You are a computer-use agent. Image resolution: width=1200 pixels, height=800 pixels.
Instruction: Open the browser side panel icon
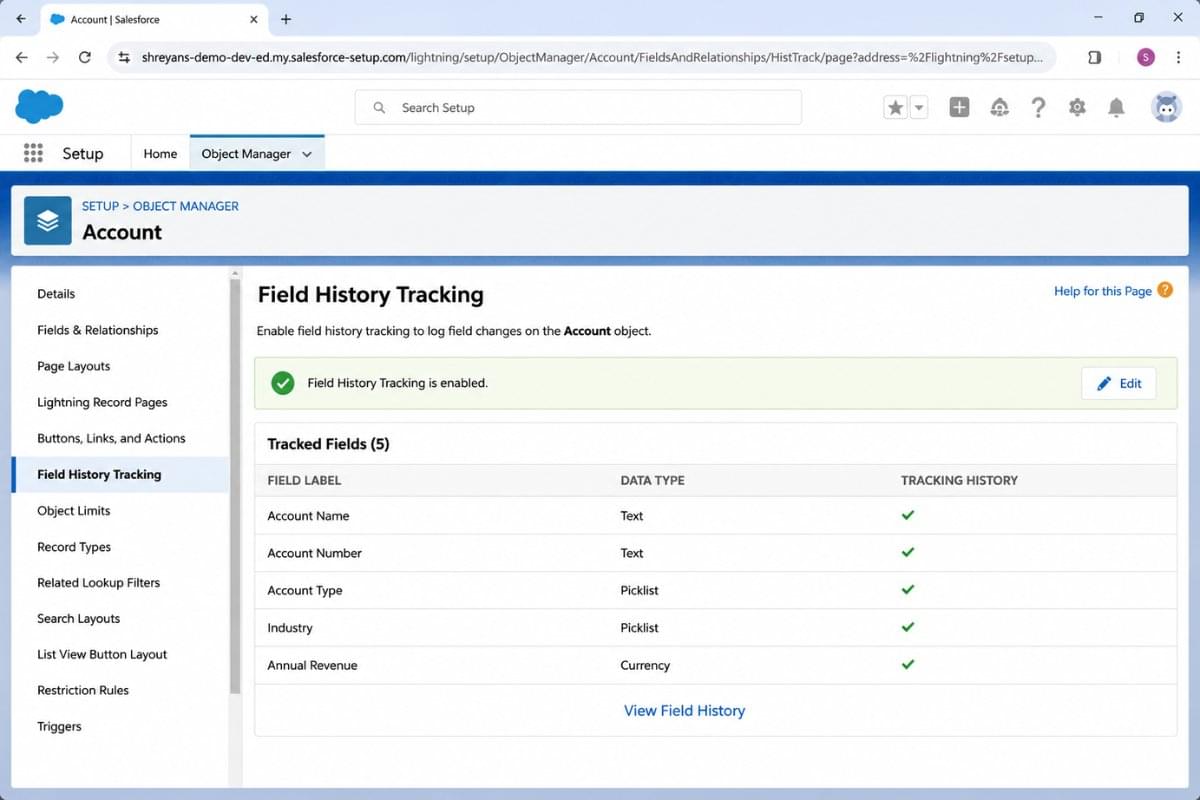[x=1094, y=57]
